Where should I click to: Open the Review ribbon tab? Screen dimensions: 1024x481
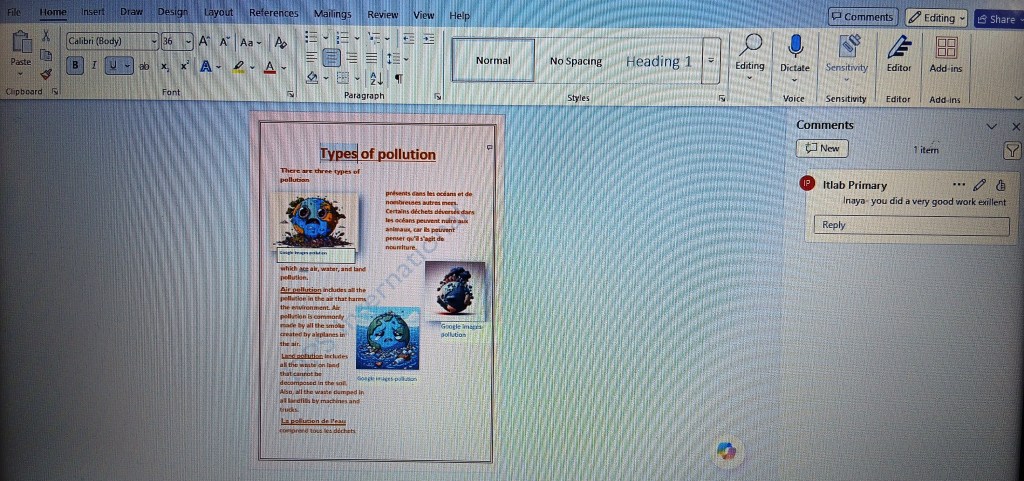tap(382, 15)
